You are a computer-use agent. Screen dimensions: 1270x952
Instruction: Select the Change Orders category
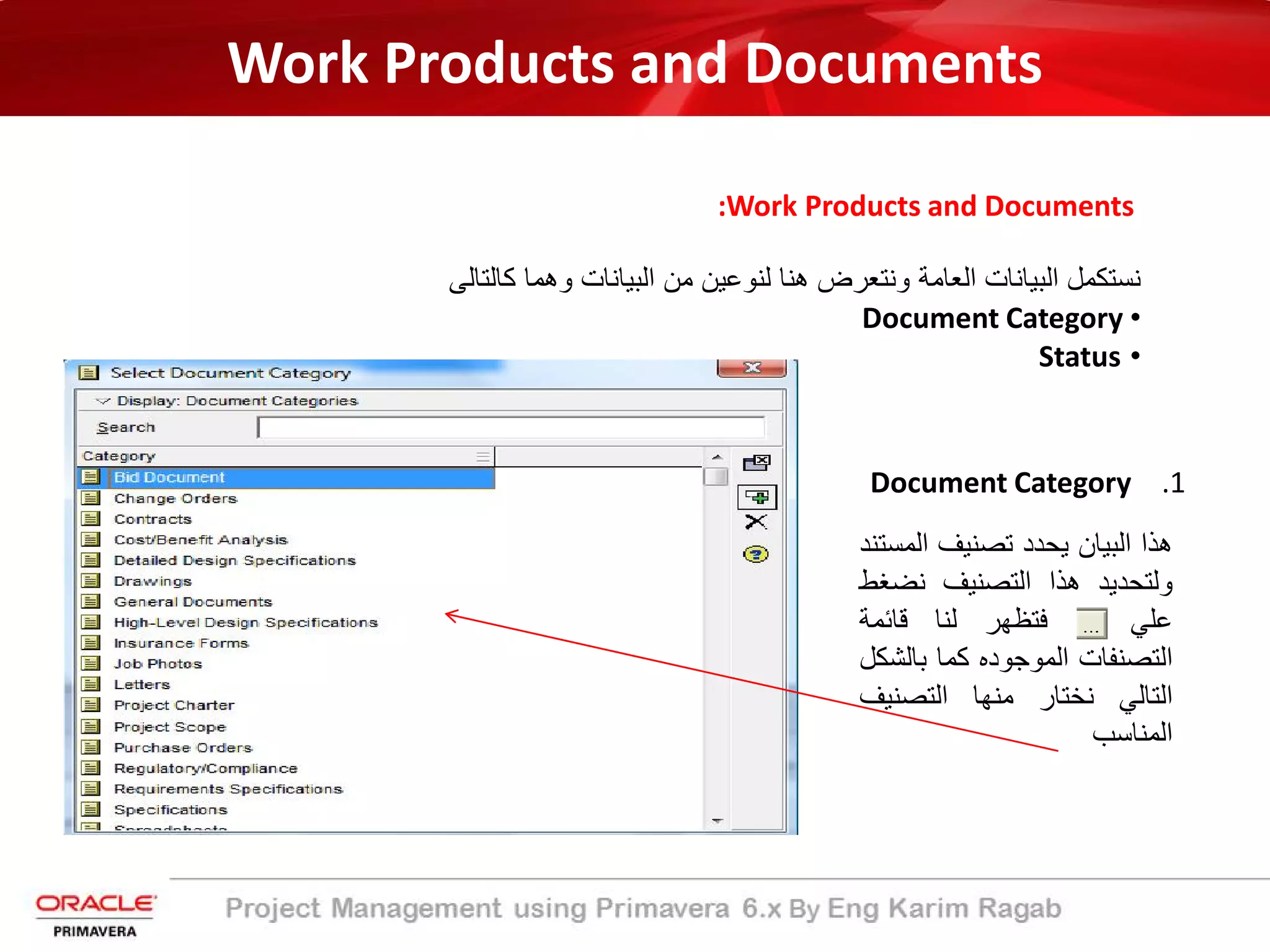(175, 498)
